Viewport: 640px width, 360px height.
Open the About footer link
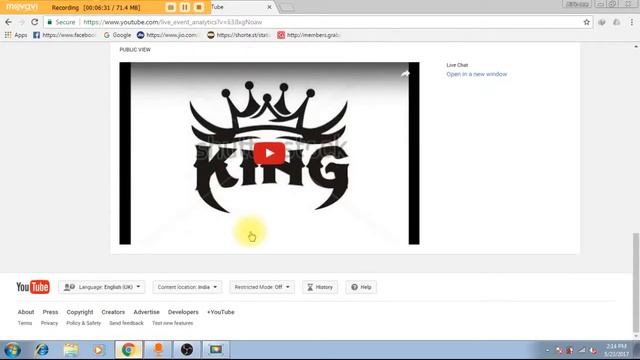[x=26, y=312]
